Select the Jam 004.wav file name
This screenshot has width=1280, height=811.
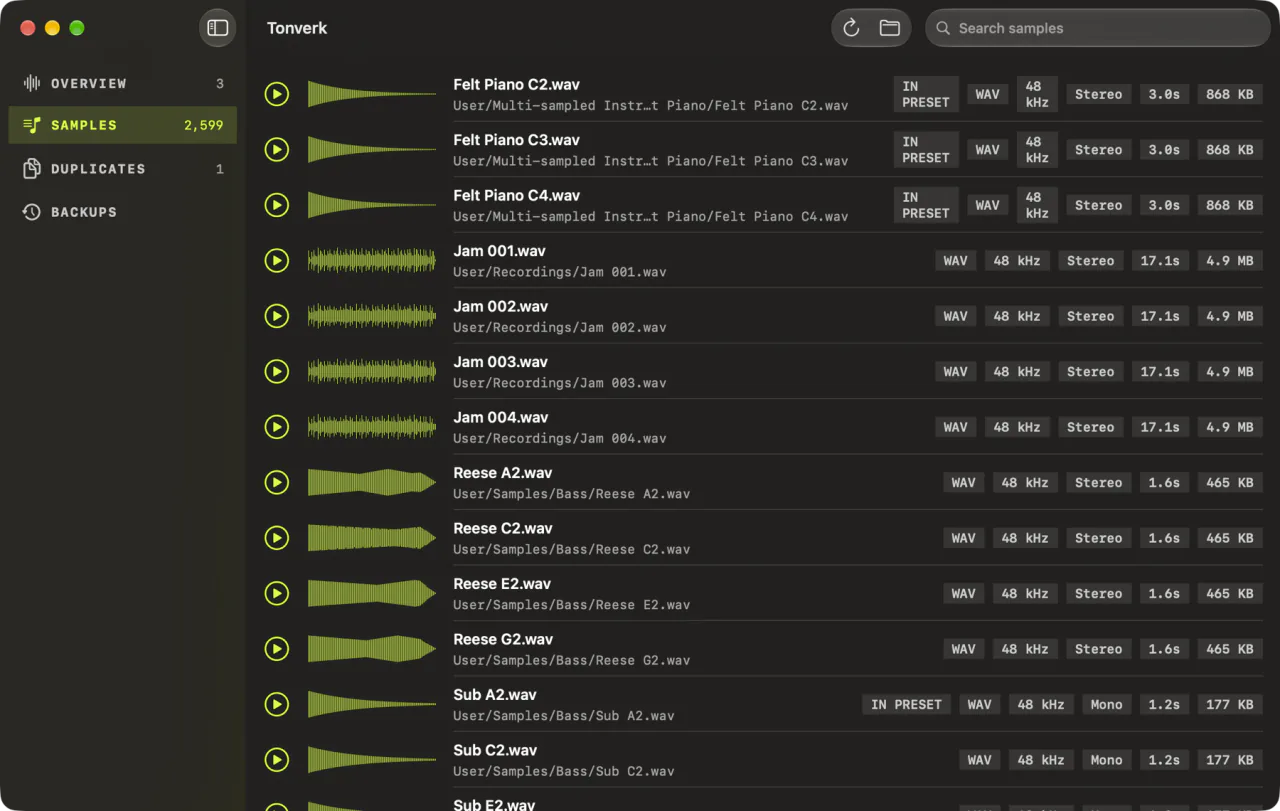point(500,418)
